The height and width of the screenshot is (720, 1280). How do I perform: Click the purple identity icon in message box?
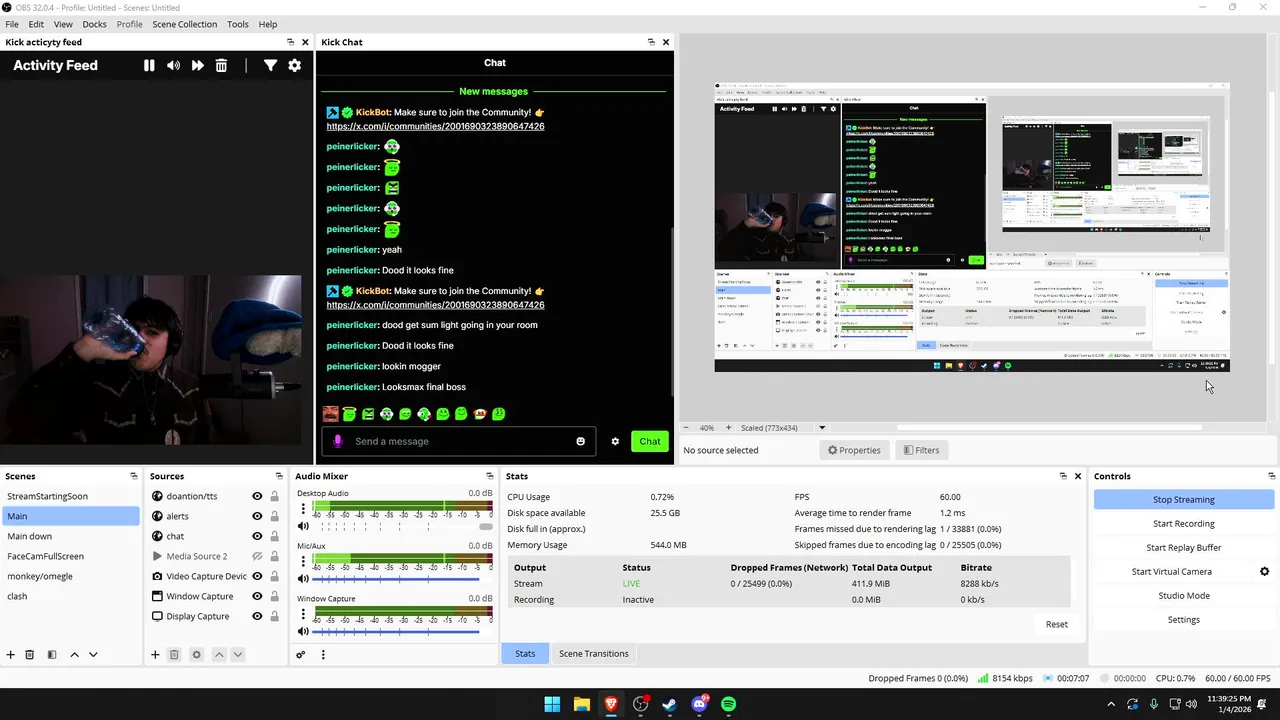[x=338, y=441]
